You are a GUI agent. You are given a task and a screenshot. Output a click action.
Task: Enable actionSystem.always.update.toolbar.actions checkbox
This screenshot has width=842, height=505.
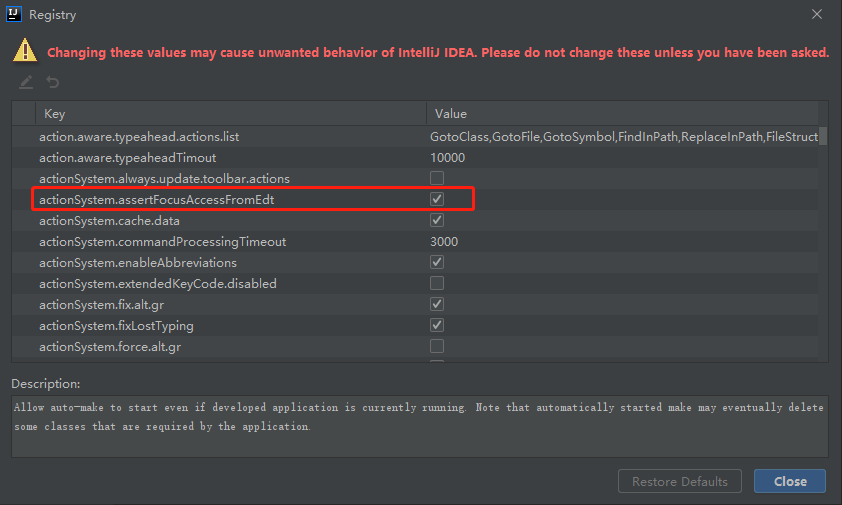coord(437,178)
